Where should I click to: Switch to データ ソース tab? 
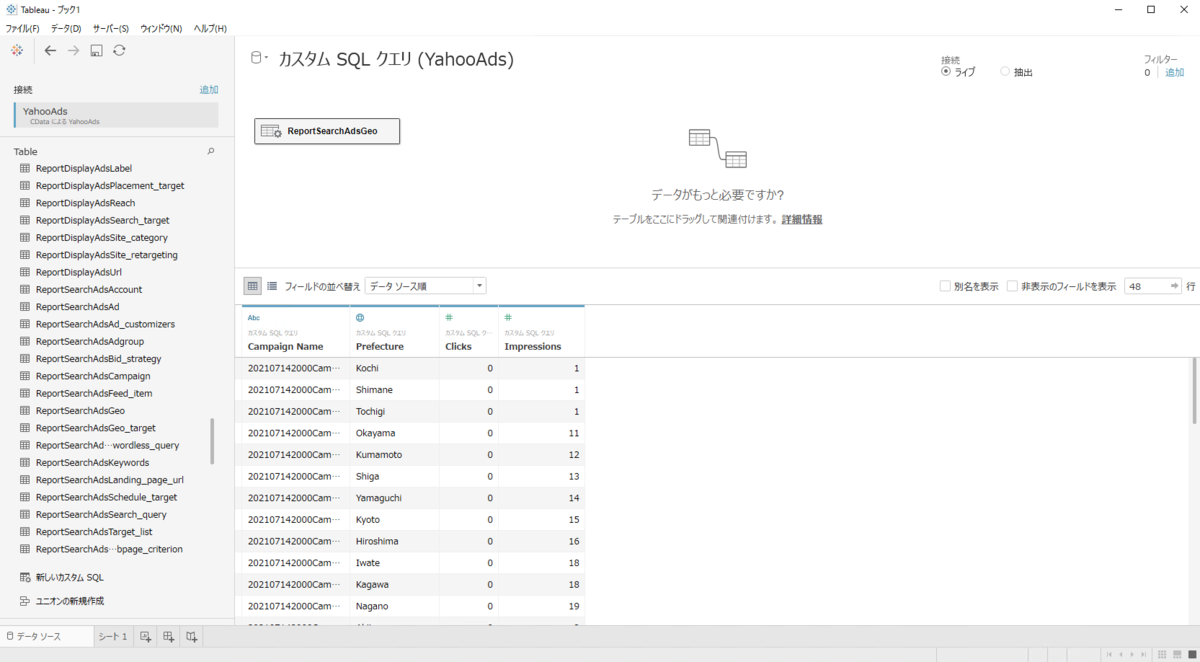(46, 636)
